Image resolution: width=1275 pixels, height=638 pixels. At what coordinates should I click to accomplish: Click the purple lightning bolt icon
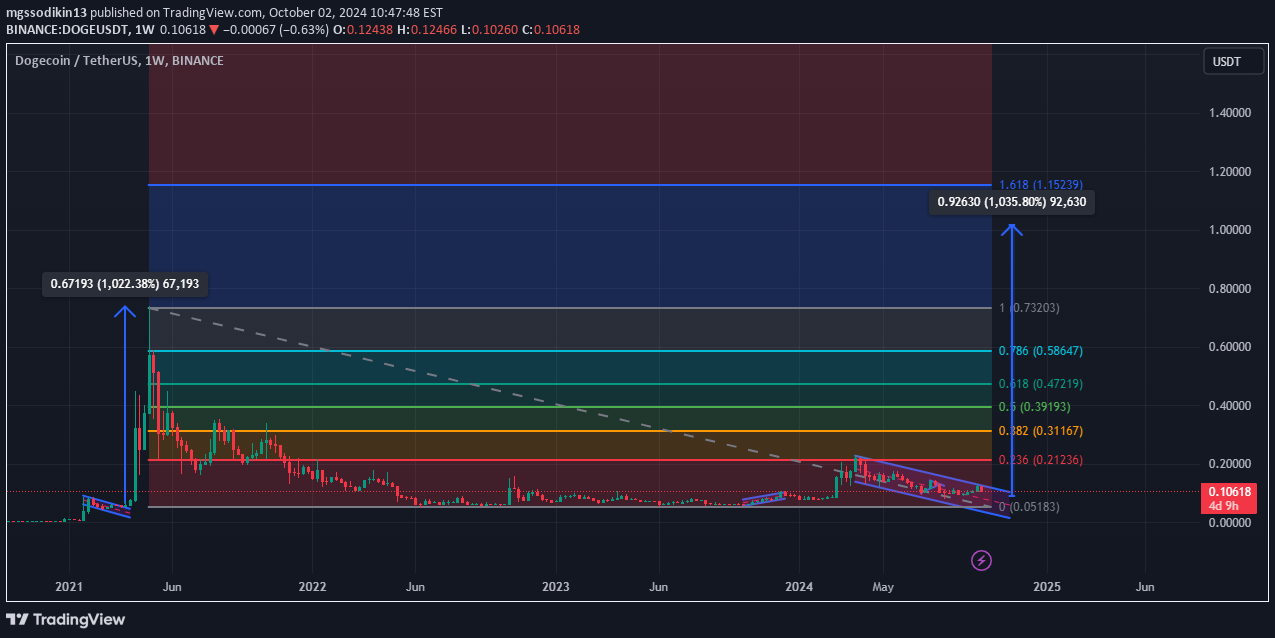click(x=982, y=560)
